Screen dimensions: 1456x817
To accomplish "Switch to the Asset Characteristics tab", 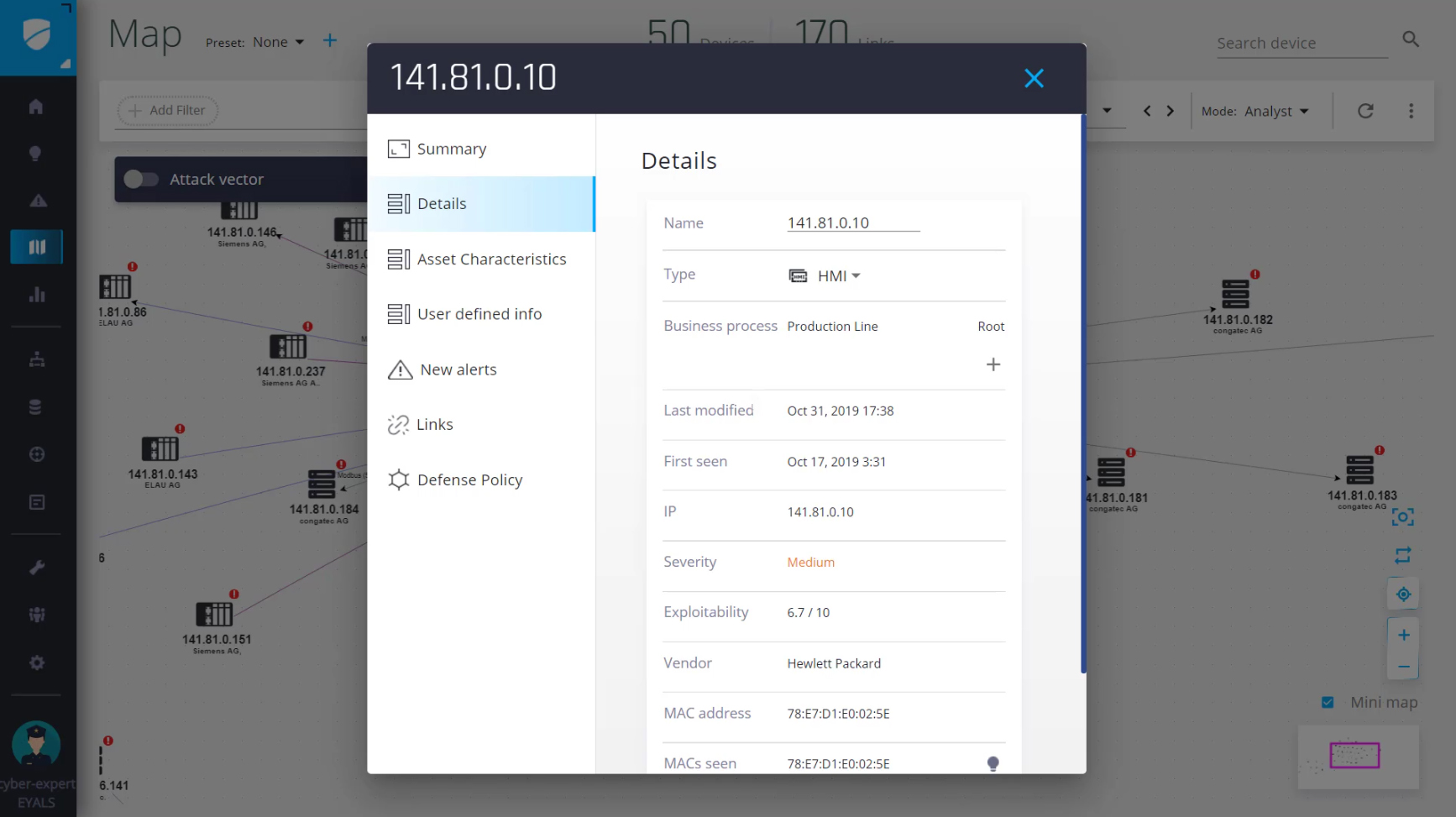I will click(491, 259).
